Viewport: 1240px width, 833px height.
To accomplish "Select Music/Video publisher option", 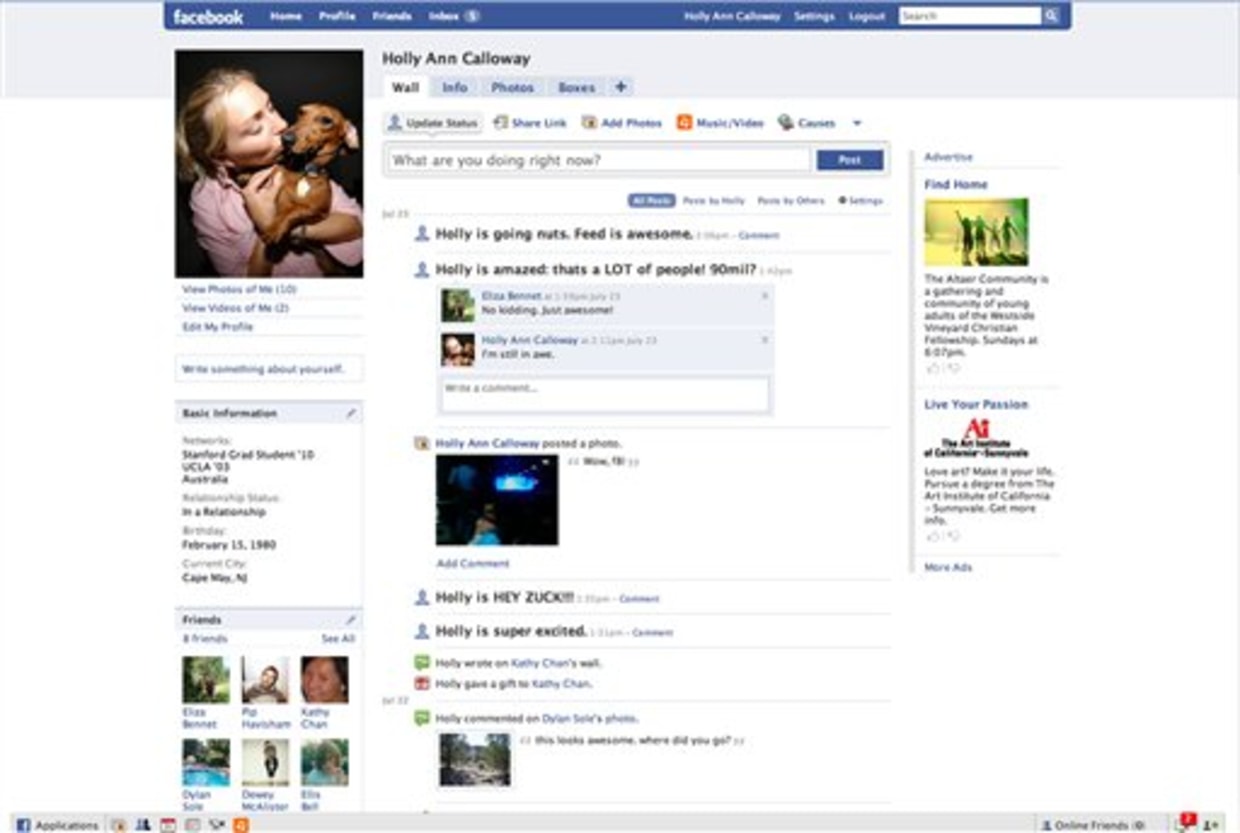I will (720, 123).
